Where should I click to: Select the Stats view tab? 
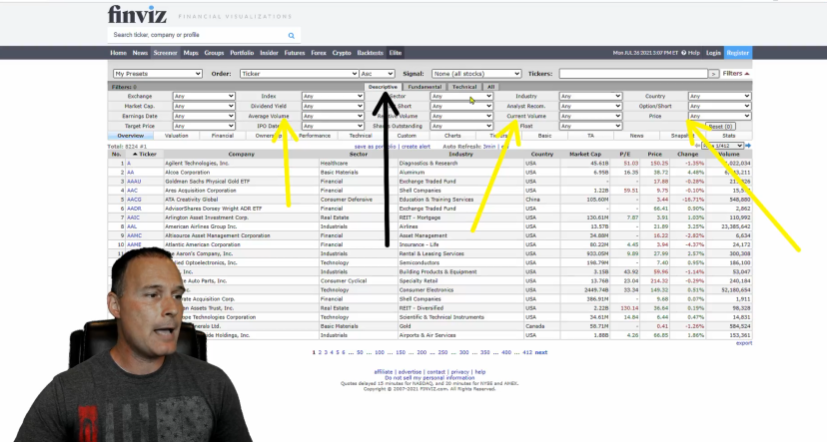(729, 136)
